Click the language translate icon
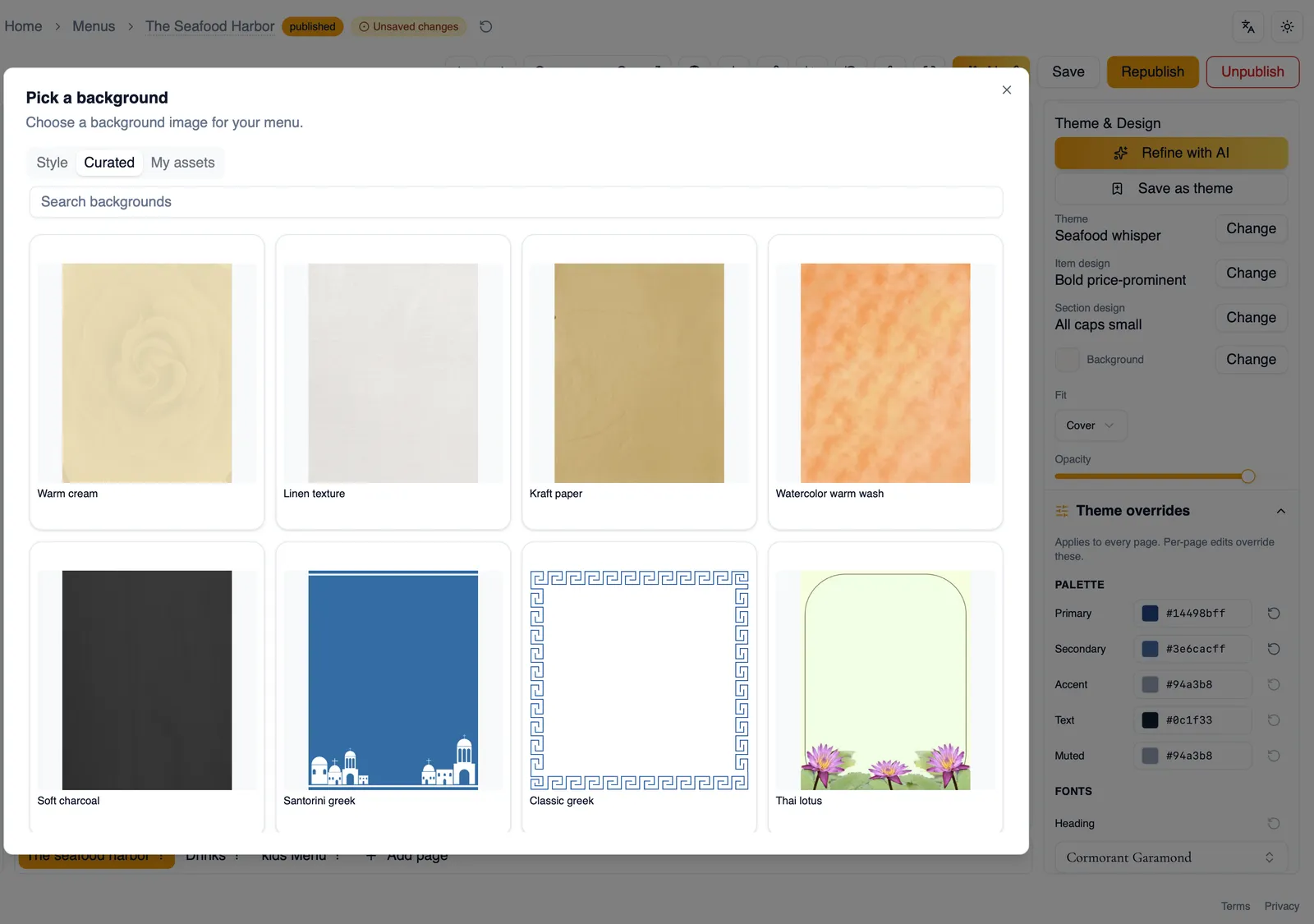The height and width of the screenshot is (924, 1314). (x=1247, y=26)
